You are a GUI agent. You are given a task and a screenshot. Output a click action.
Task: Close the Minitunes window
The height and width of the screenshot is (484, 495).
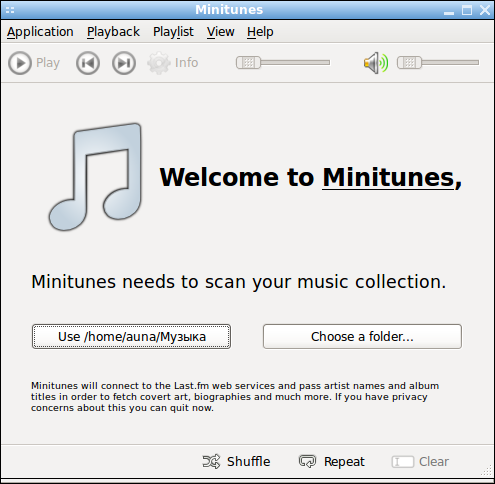pyautogui.click(x=485, y=10)
